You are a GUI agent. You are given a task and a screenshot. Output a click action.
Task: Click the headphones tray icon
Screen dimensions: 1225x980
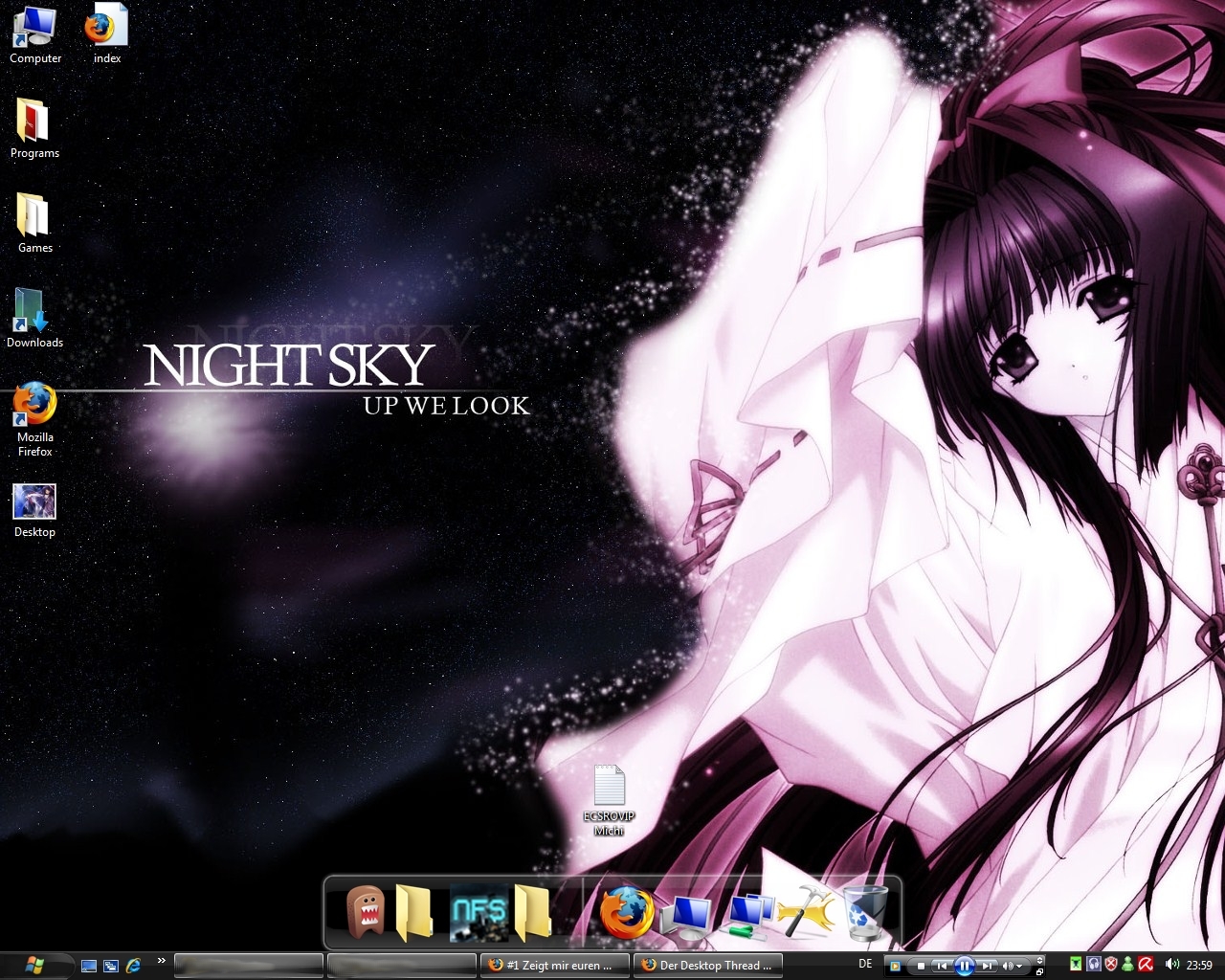(x=1094, y=965)
